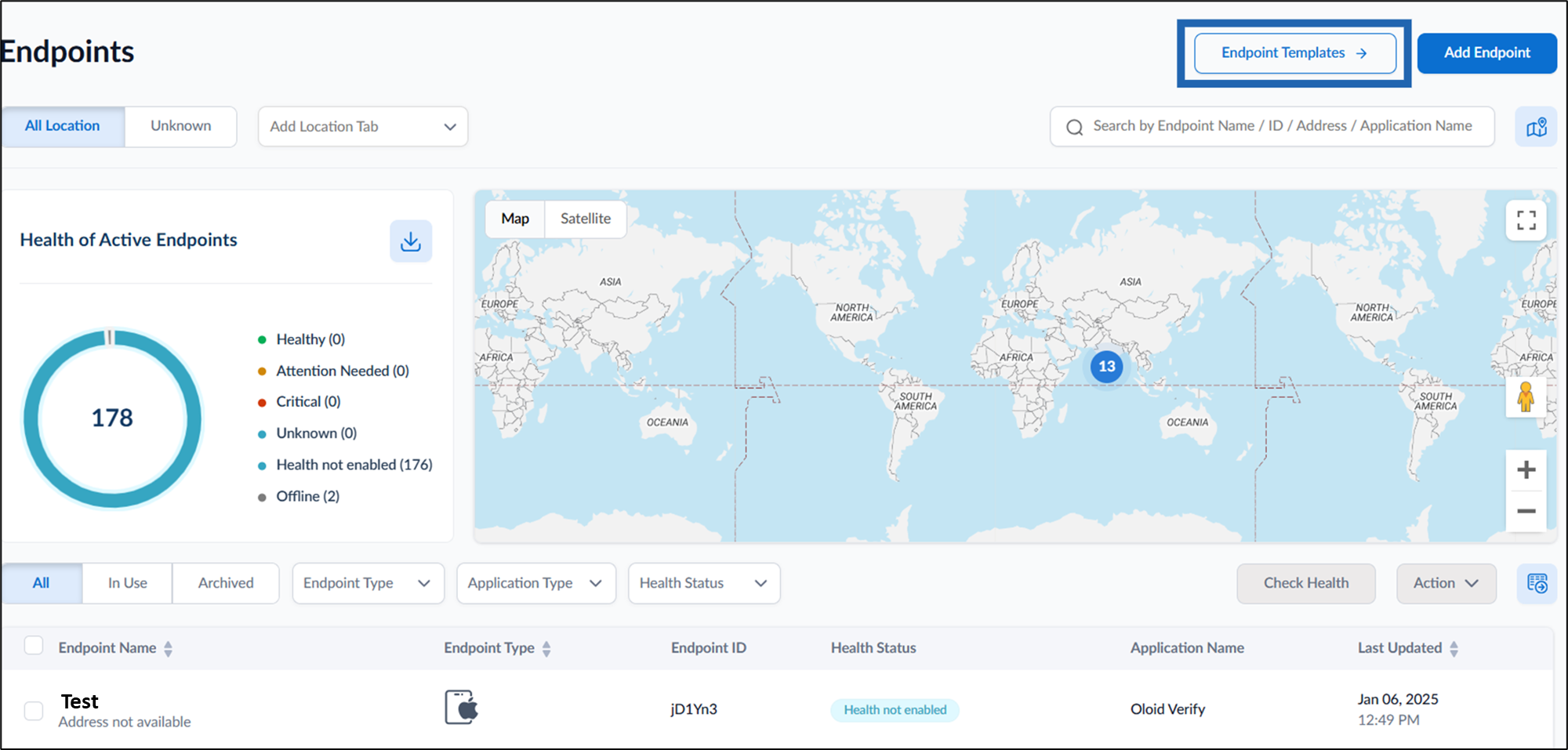Open the Endpoint Type filter dropdown
This screenshot has height=750, width=1568.
tap(368, 583)
